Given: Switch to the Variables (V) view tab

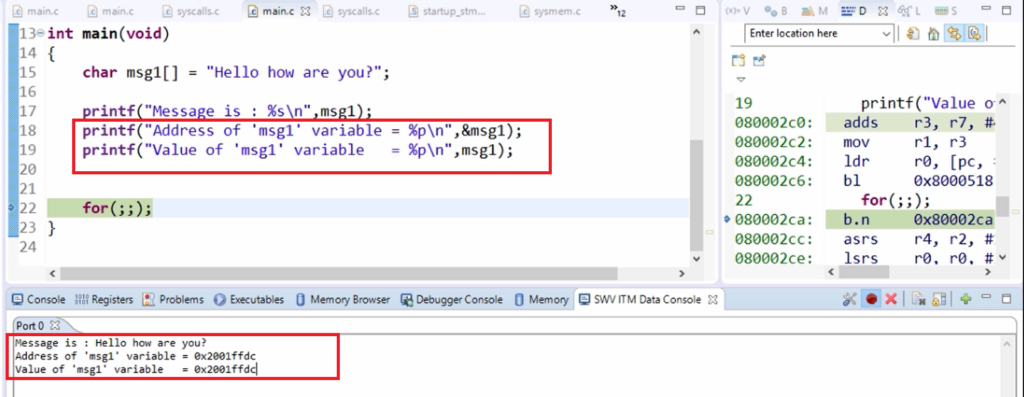Looking at the screenshot, I should pos(738,11).
